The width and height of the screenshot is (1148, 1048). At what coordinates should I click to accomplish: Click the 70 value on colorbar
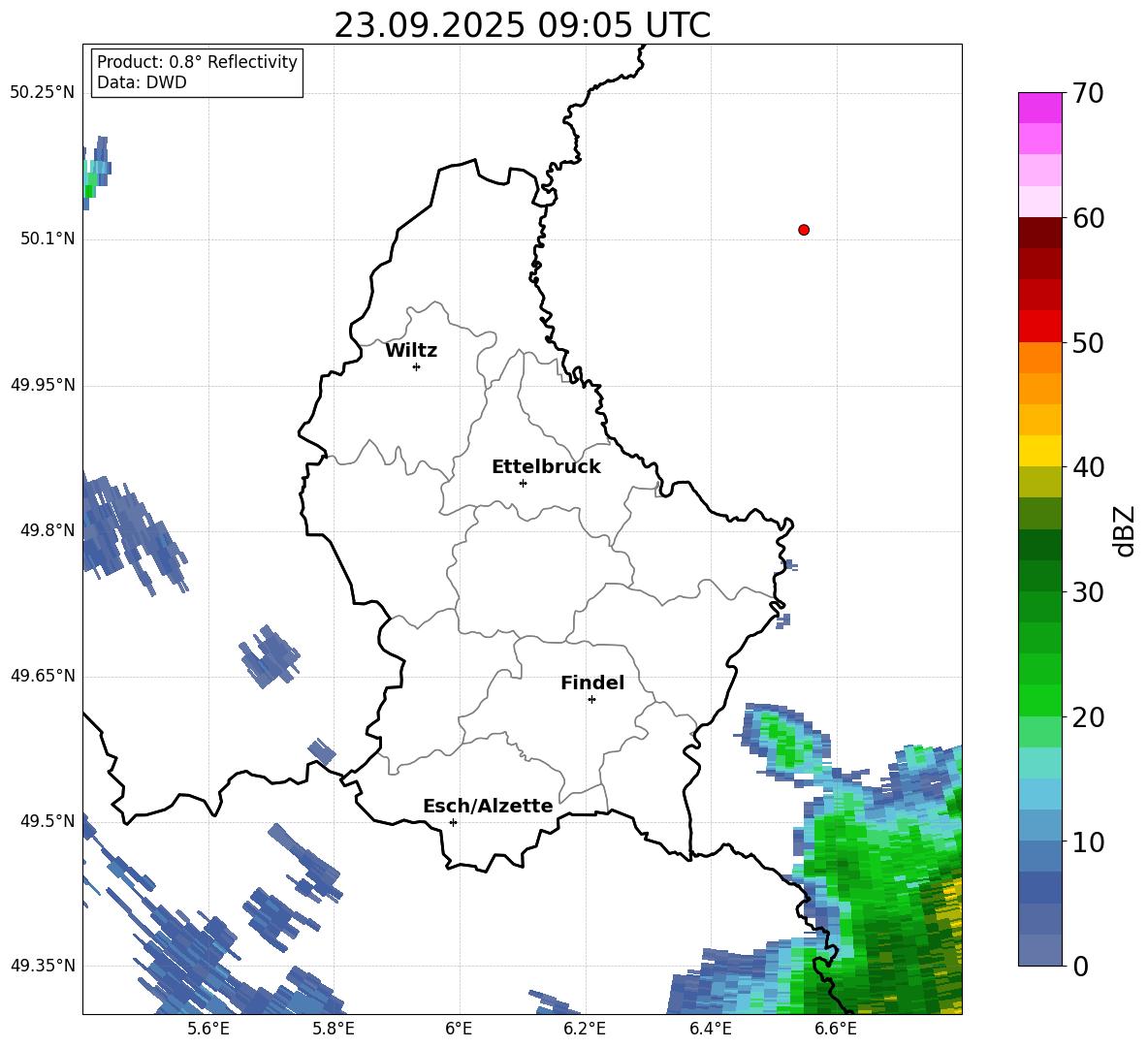pos(1088,93)
